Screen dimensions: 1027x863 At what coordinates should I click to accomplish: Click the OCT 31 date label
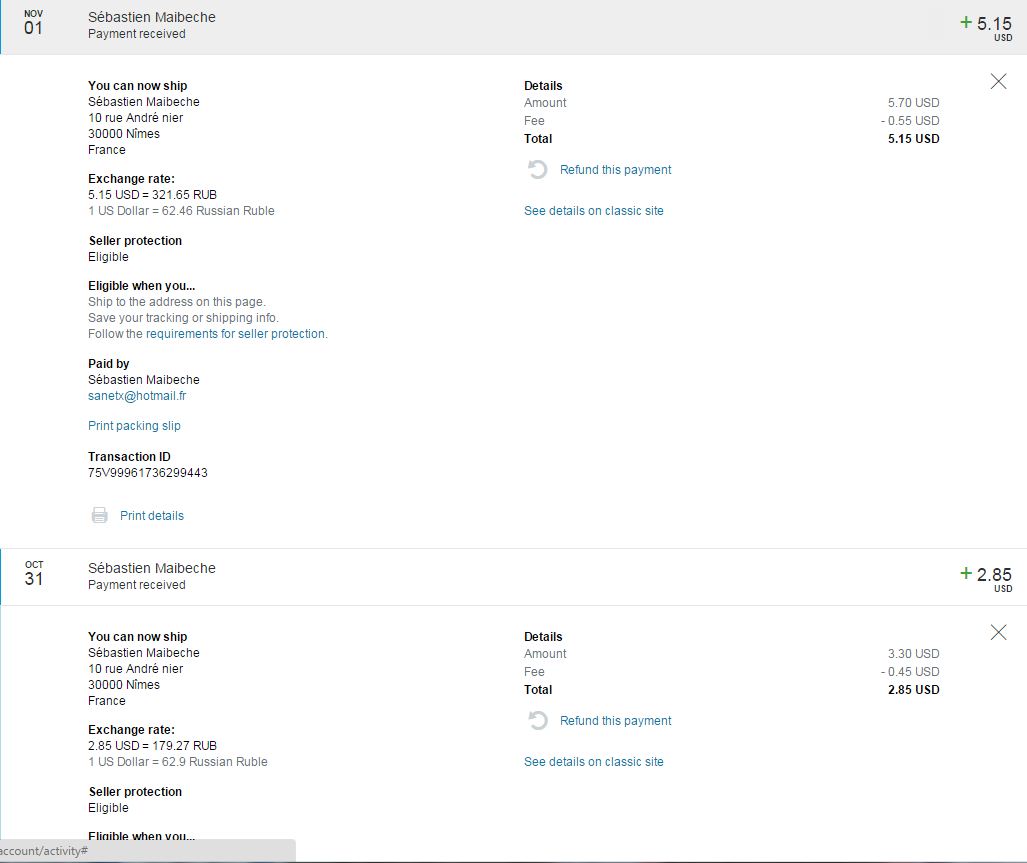[x=34, y=574]
